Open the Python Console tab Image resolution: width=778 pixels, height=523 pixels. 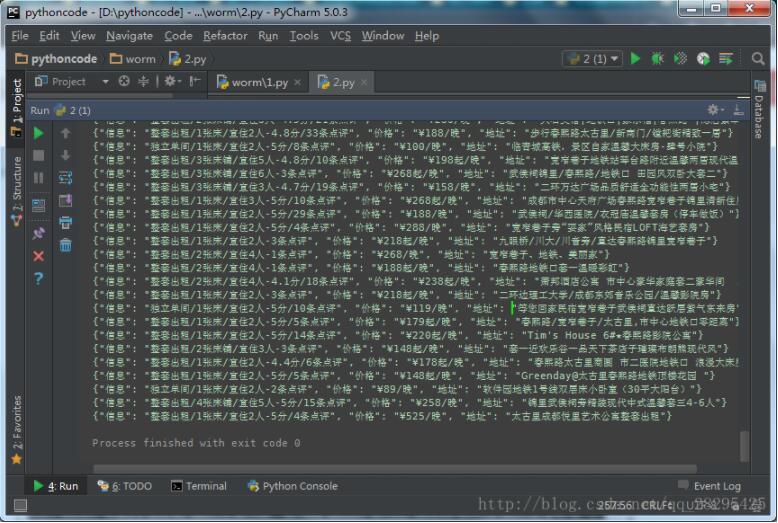pyautogui.click(x=293, y=486)
